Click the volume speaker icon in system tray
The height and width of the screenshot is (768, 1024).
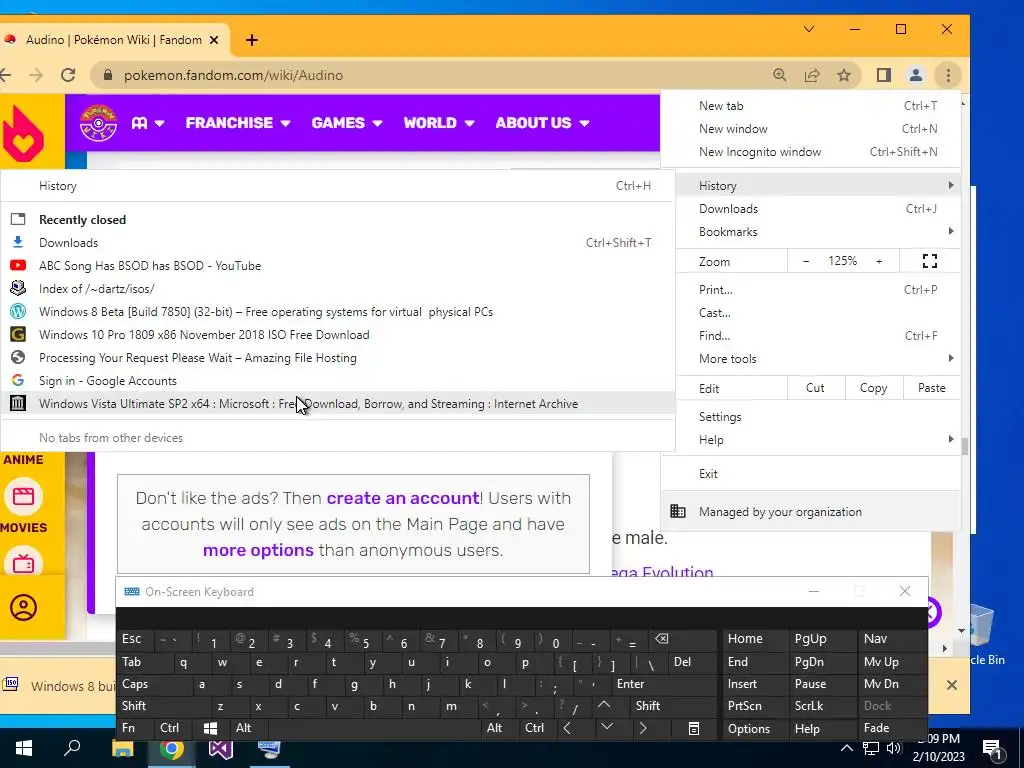tap(893, 748)
